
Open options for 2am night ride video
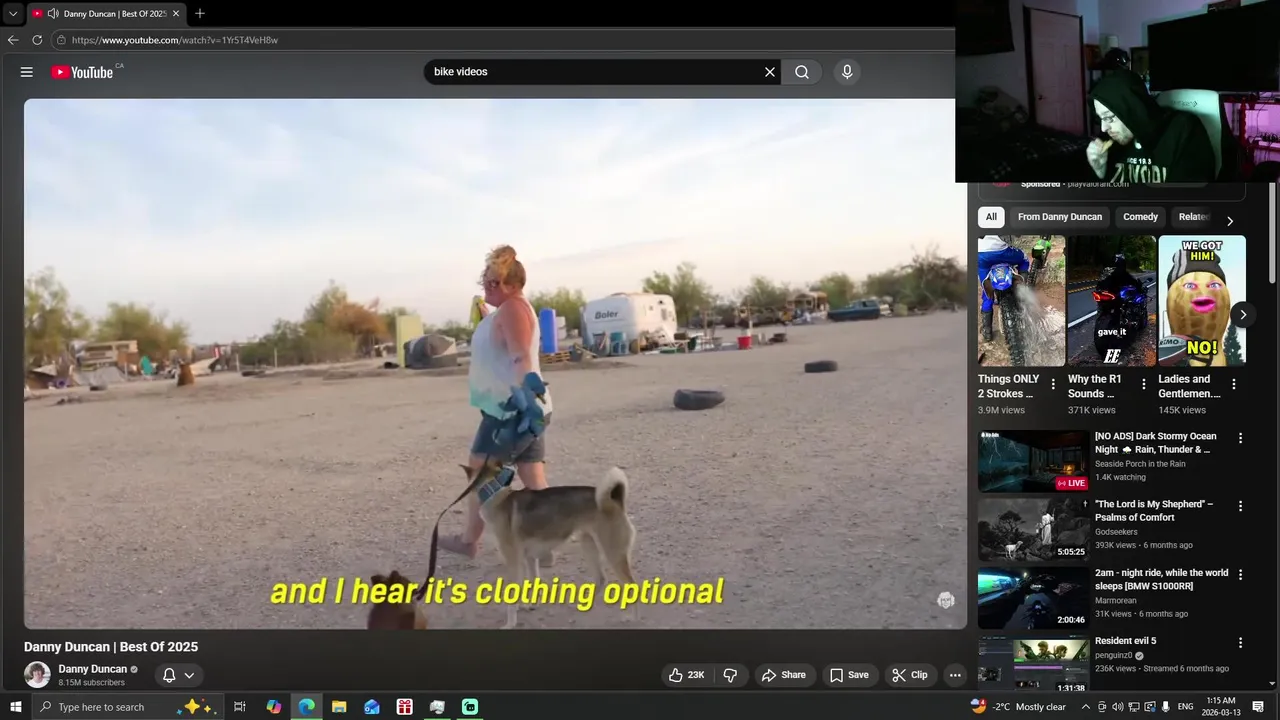pyautogui.click(x=1240, y=575)
